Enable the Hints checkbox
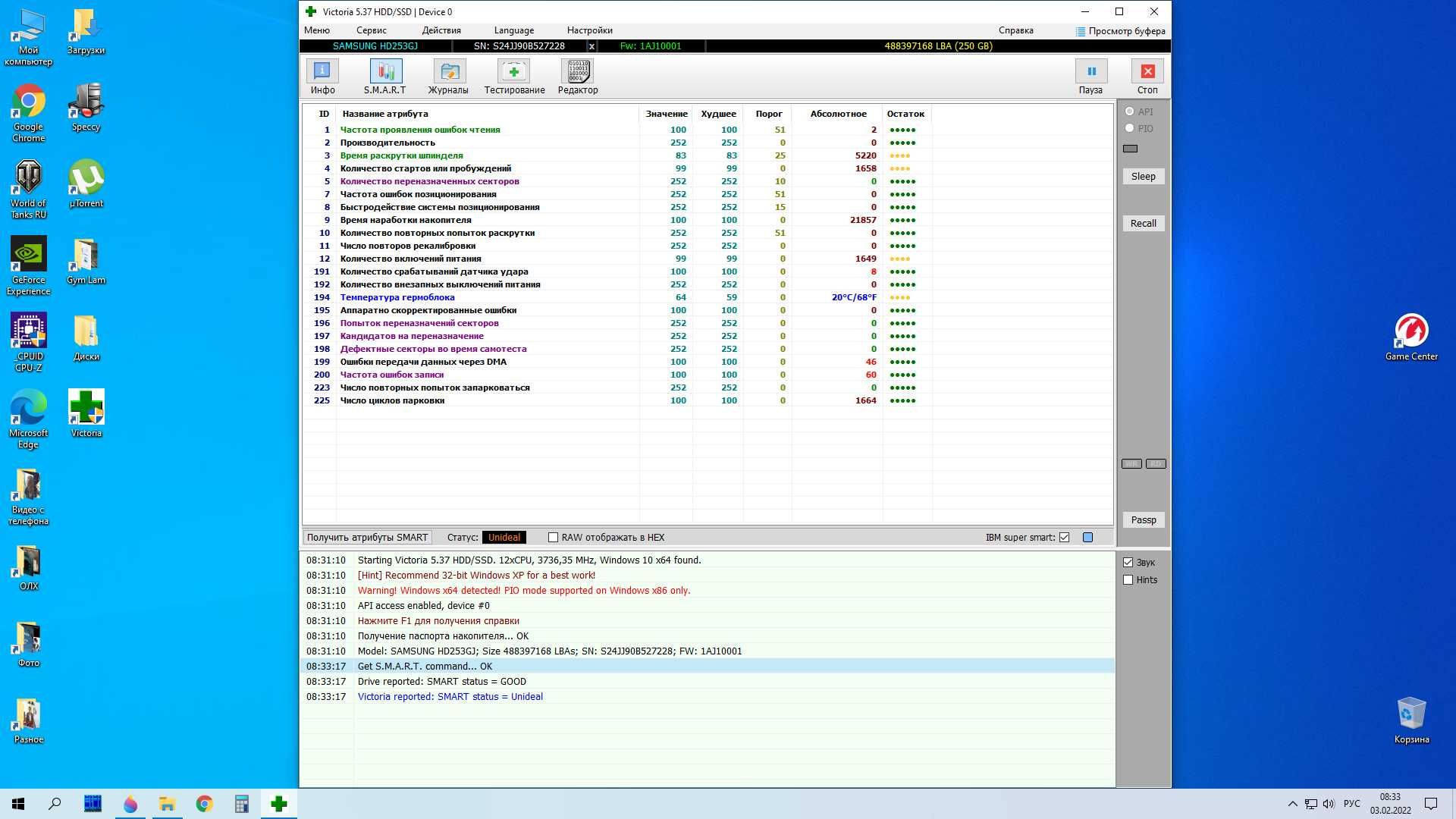 click(x=1128, y=580)
